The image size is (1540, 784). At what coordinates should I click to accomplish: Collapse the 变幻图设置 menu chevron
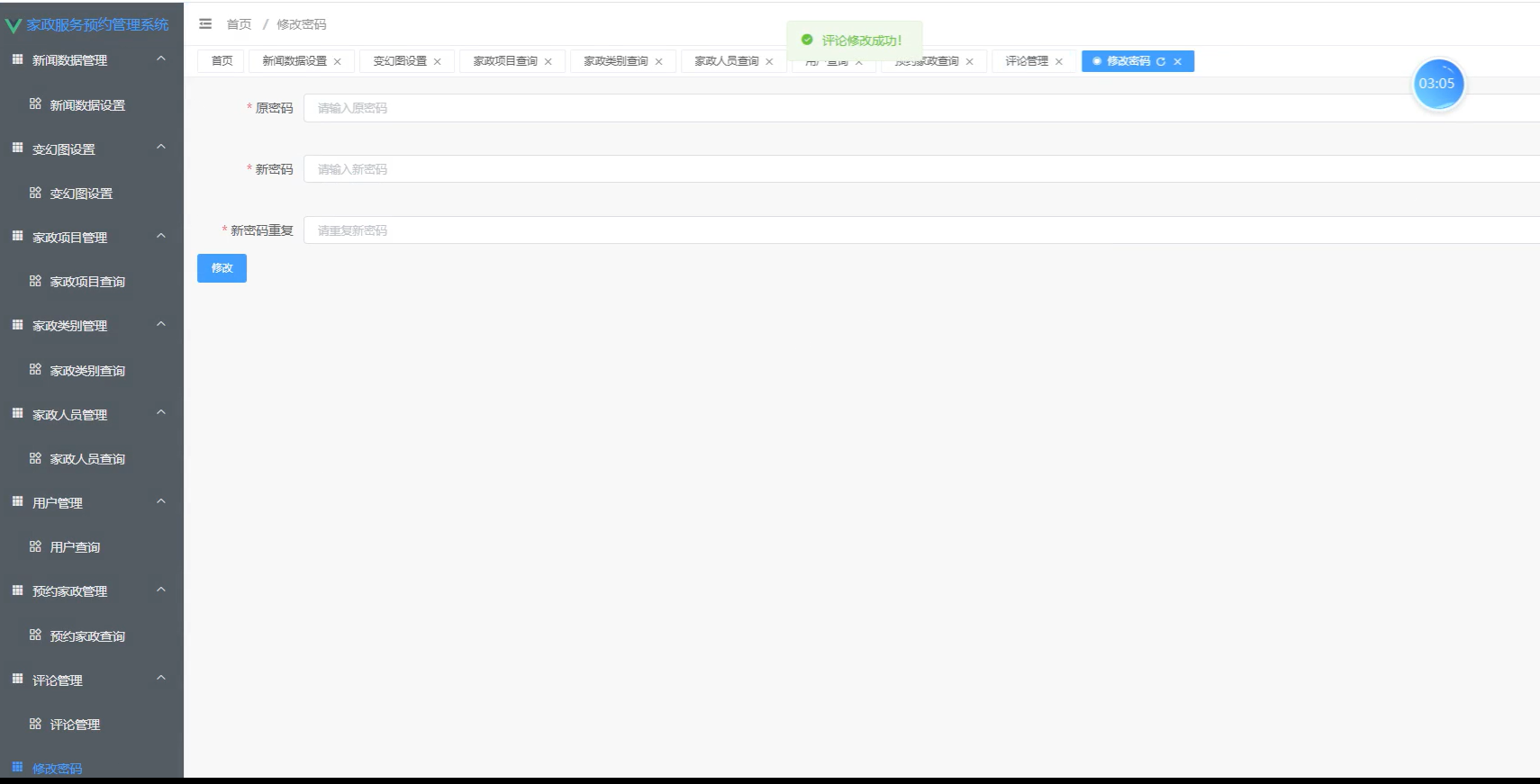pos(161,147)
